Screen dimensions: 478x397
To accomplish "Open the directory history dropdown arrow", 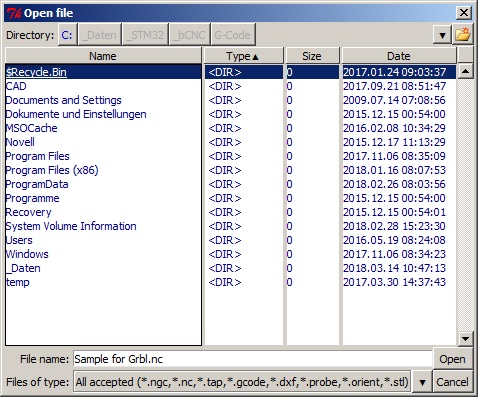I will click(x=442, y=35).
